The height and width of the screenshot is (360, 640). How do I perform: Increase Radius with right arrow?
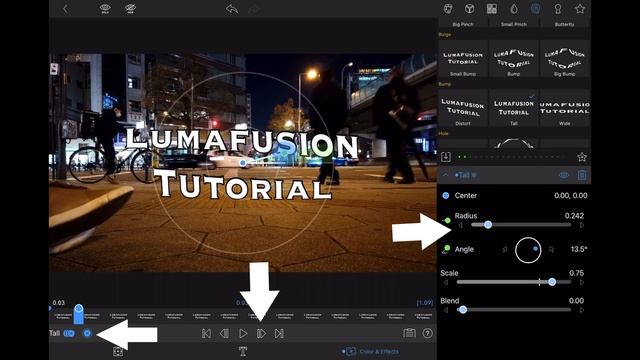coord(582,225)
